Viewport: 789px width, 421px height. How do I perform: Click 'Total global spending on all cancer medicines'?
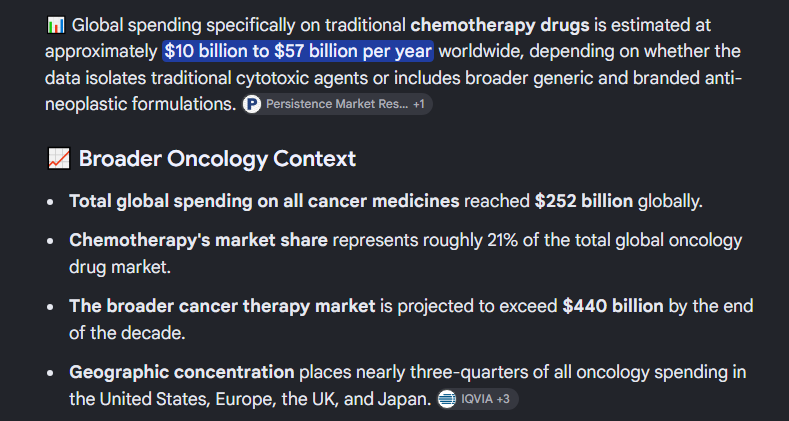coord(264,201)
